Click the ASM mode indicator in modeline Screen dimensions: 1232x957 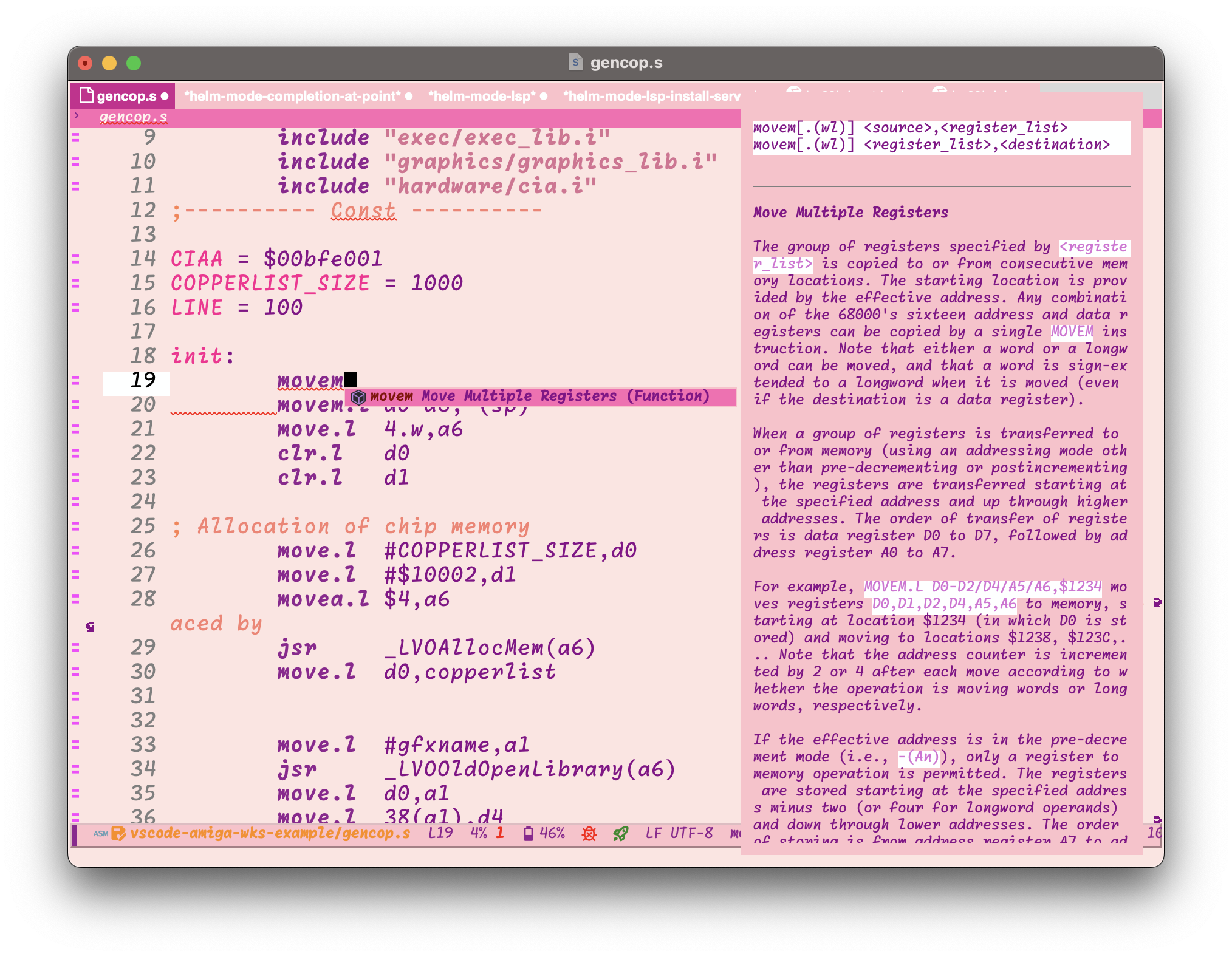click(101, 834)
